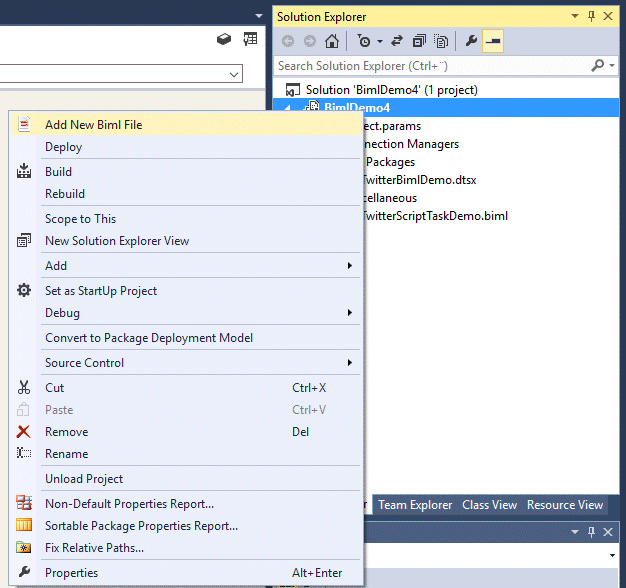Toggle pin on the lower docked panel
The width and height of the screenshot is (626, 588).
pyautogui.click(x=592, y=532)
